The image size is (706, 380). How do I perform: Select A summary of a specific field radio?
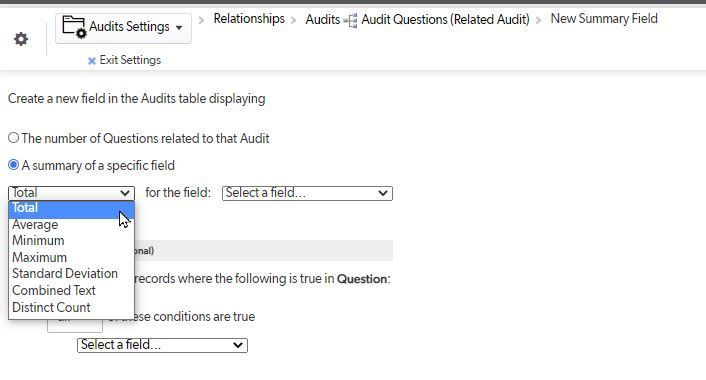click(x=14, y=165)
